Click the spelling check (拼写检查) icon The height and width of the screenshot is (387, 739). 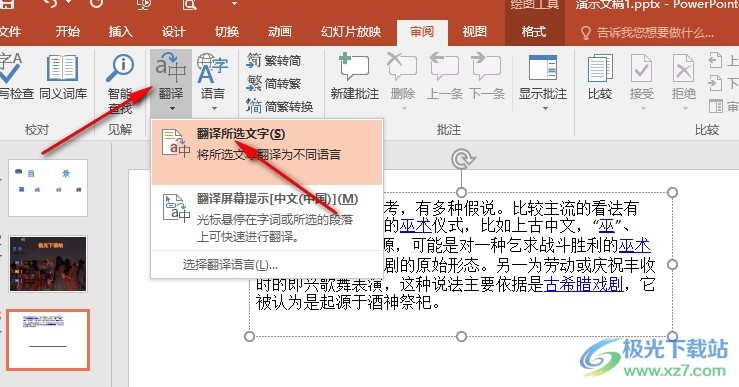coord(10,69)
